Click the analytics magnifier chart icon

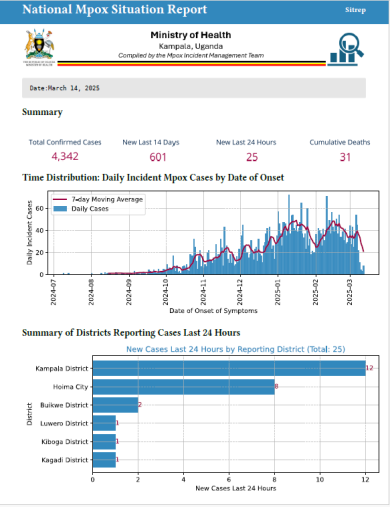click(345, 49)
